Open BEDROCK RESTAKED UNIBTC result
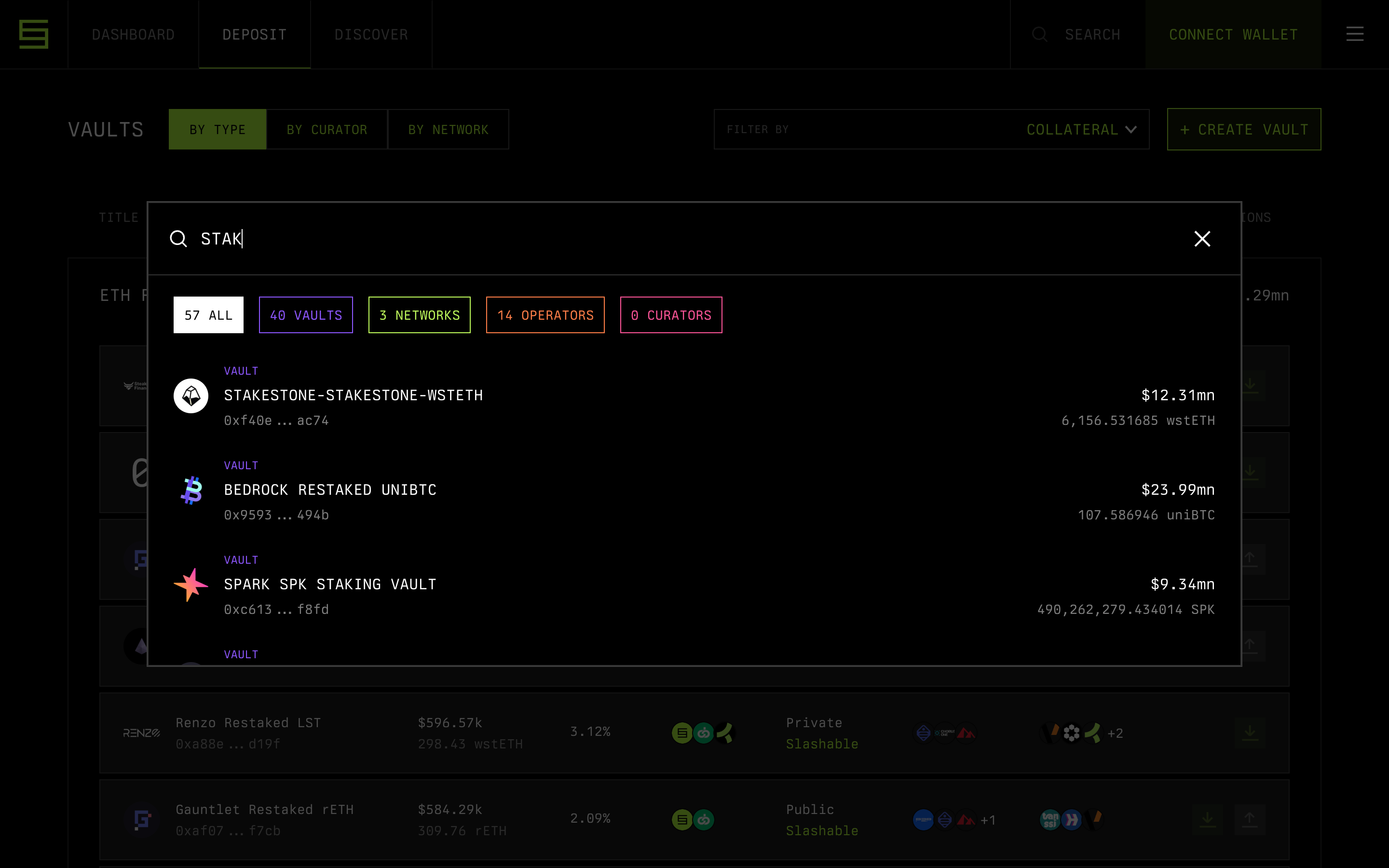Viewport: 1389px width, 868px height. [694, 490]
